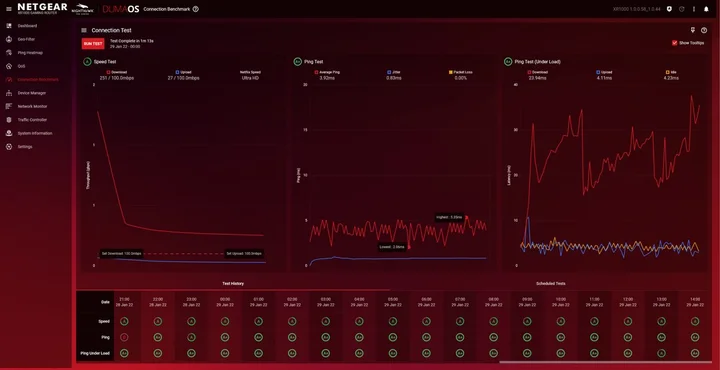Click the RUN TEST button
This screenshot has width=720, height=370.
point(93,43)
